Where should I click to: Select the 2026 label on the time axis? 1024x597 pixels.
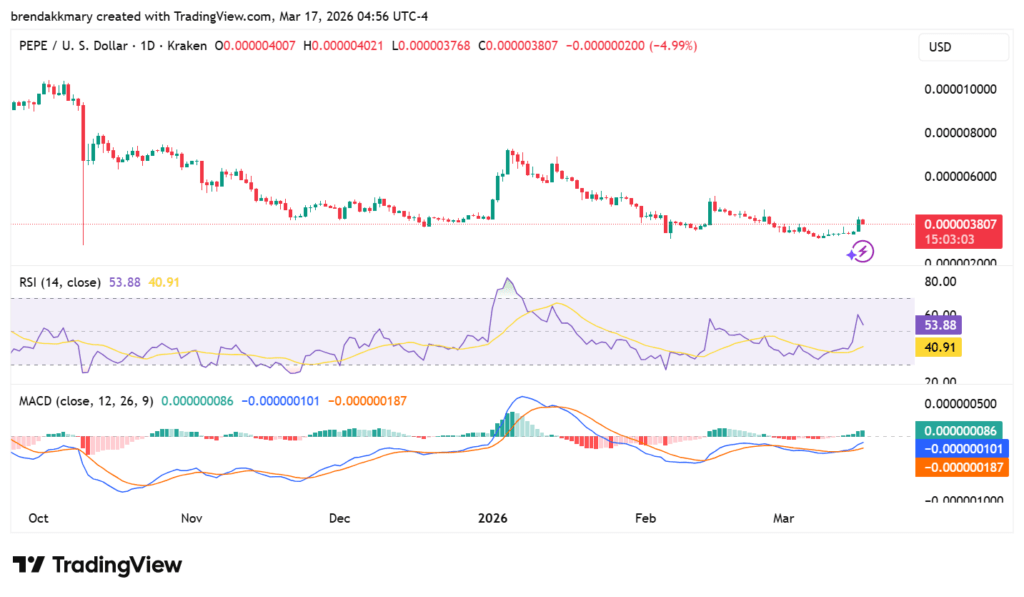[491, 518]
